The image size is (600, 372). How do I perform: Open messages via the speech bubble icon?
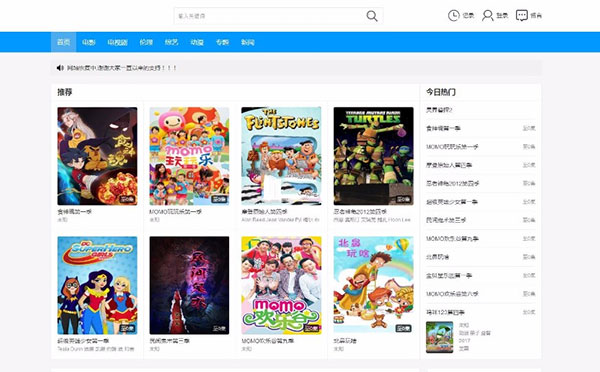click(x=522, y=16)
